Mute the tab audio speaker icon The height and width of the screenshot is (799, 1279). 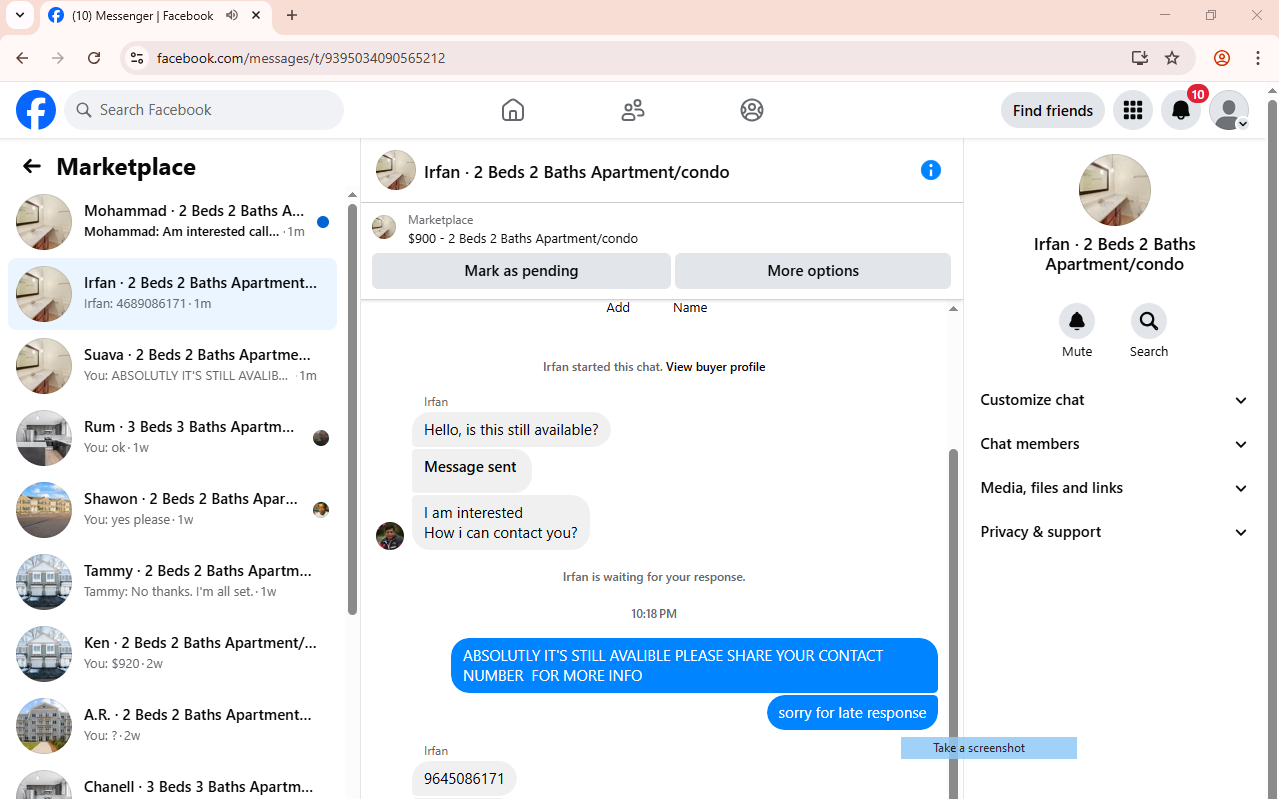232,15
